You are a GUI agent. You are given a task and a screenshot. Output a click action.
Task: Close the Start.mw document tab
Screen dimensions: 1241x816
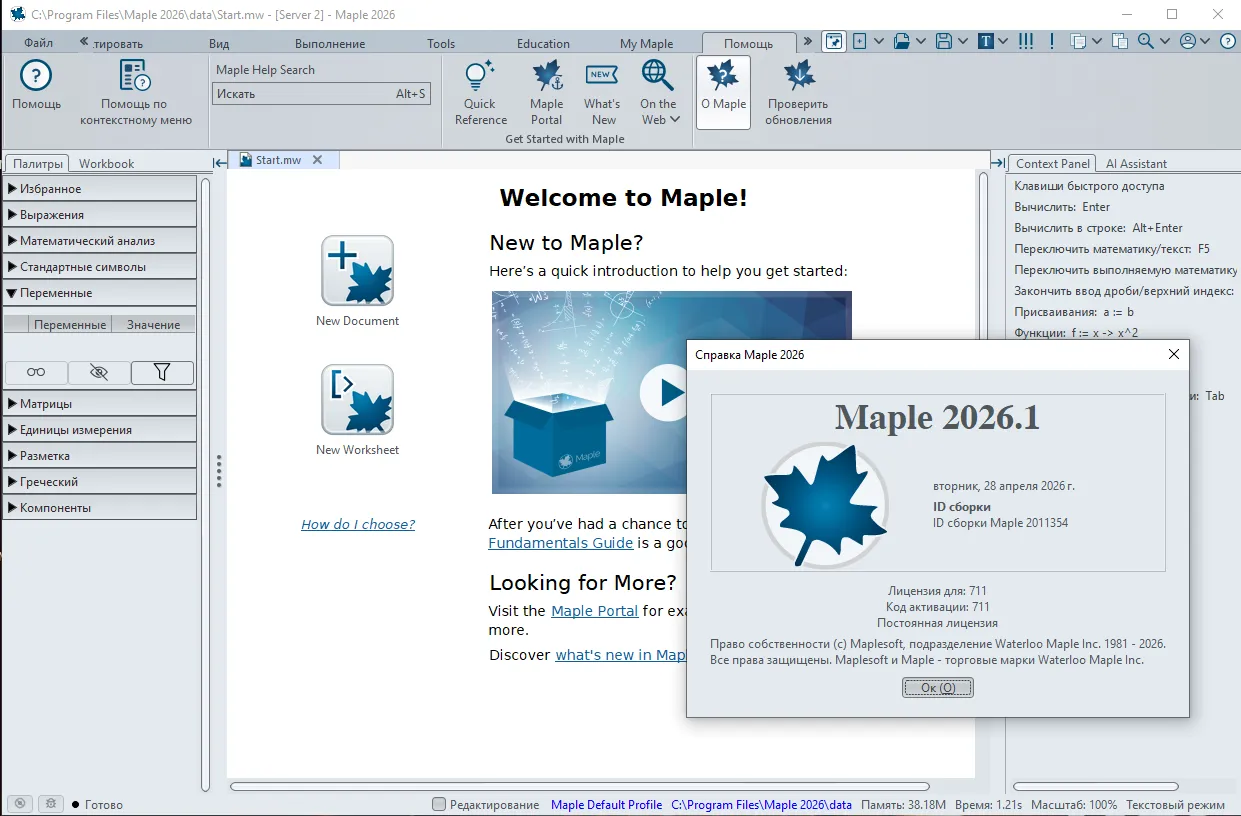[317, 160]
